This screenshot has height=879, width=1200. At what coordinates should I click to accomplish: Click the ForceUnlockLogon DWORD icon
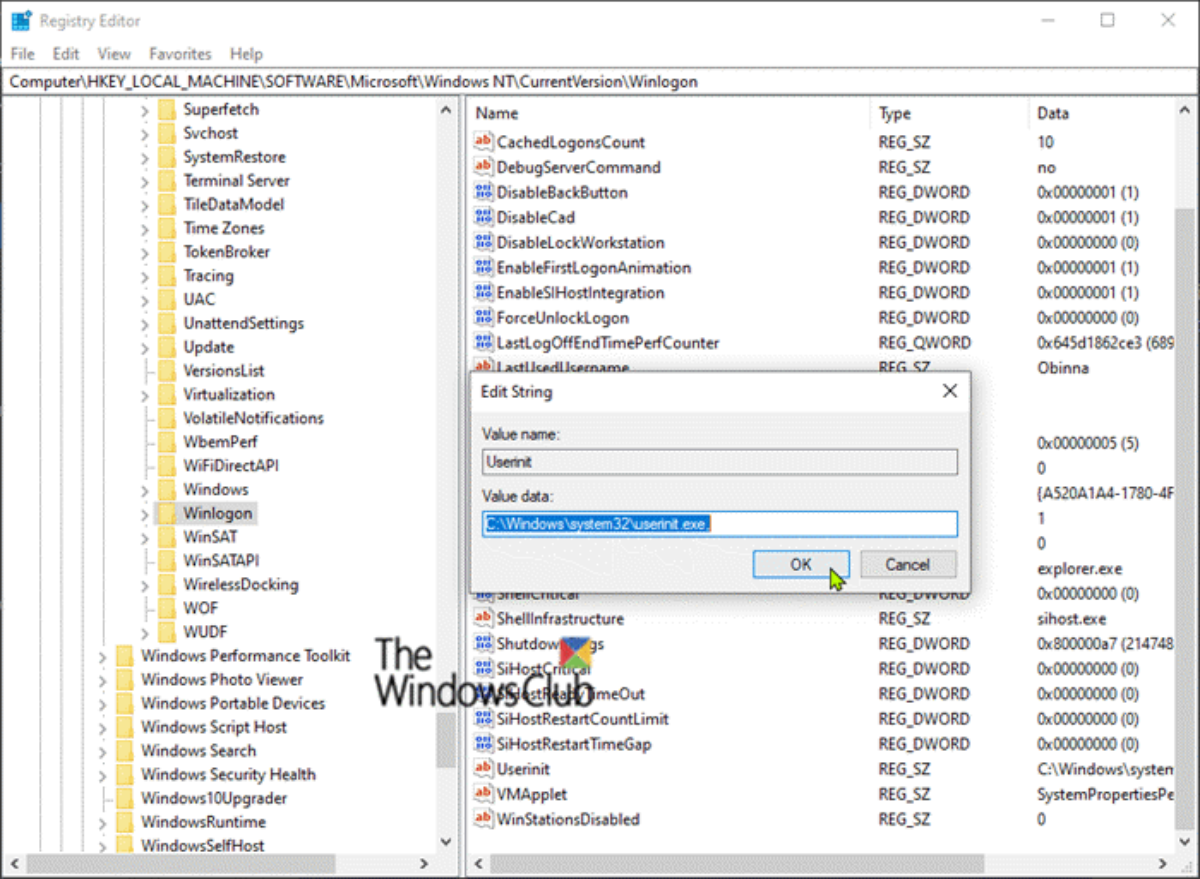(484, 317)
